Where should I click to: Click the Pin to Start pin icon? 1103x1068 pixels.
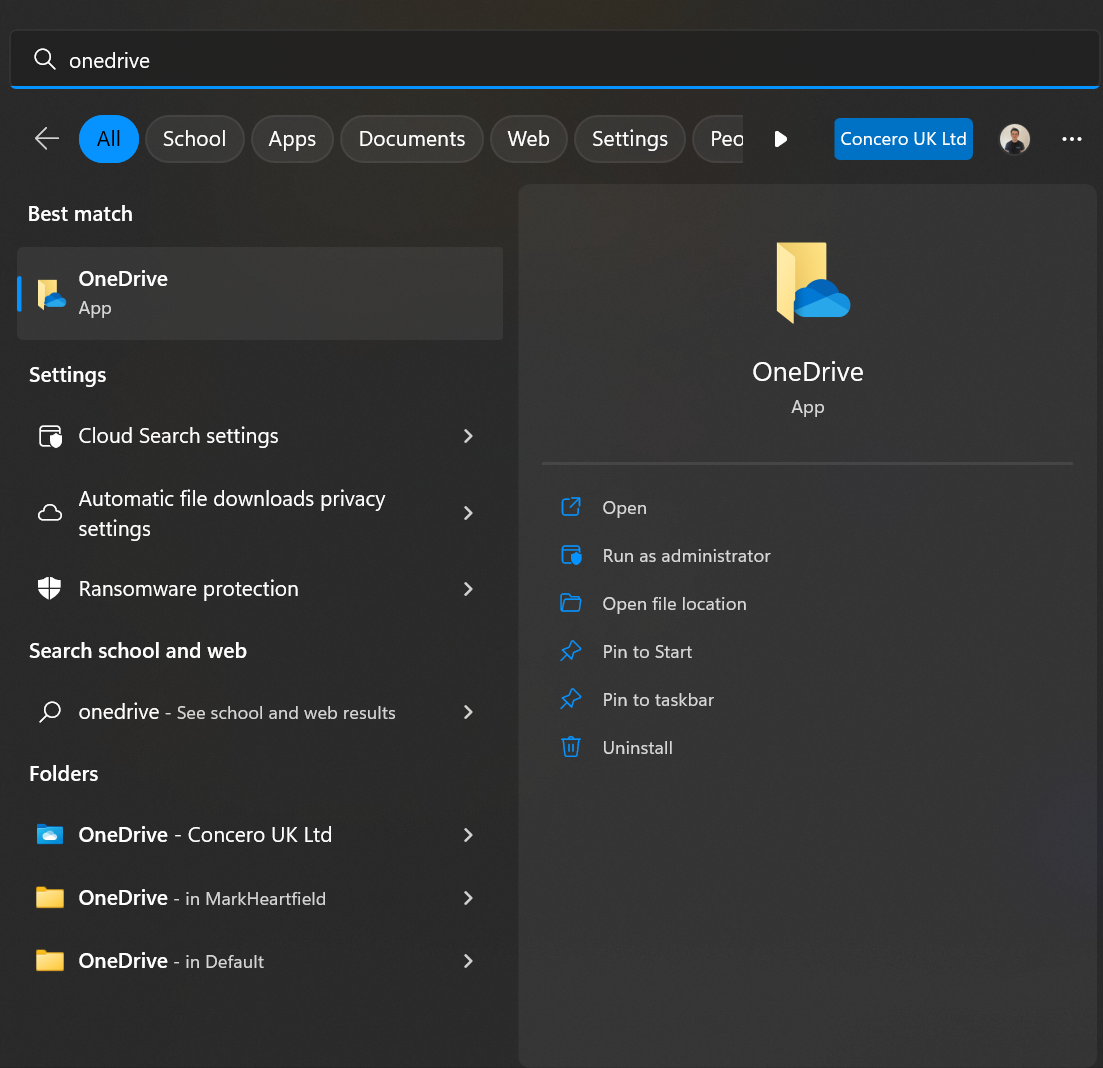(x=570, y=651)
